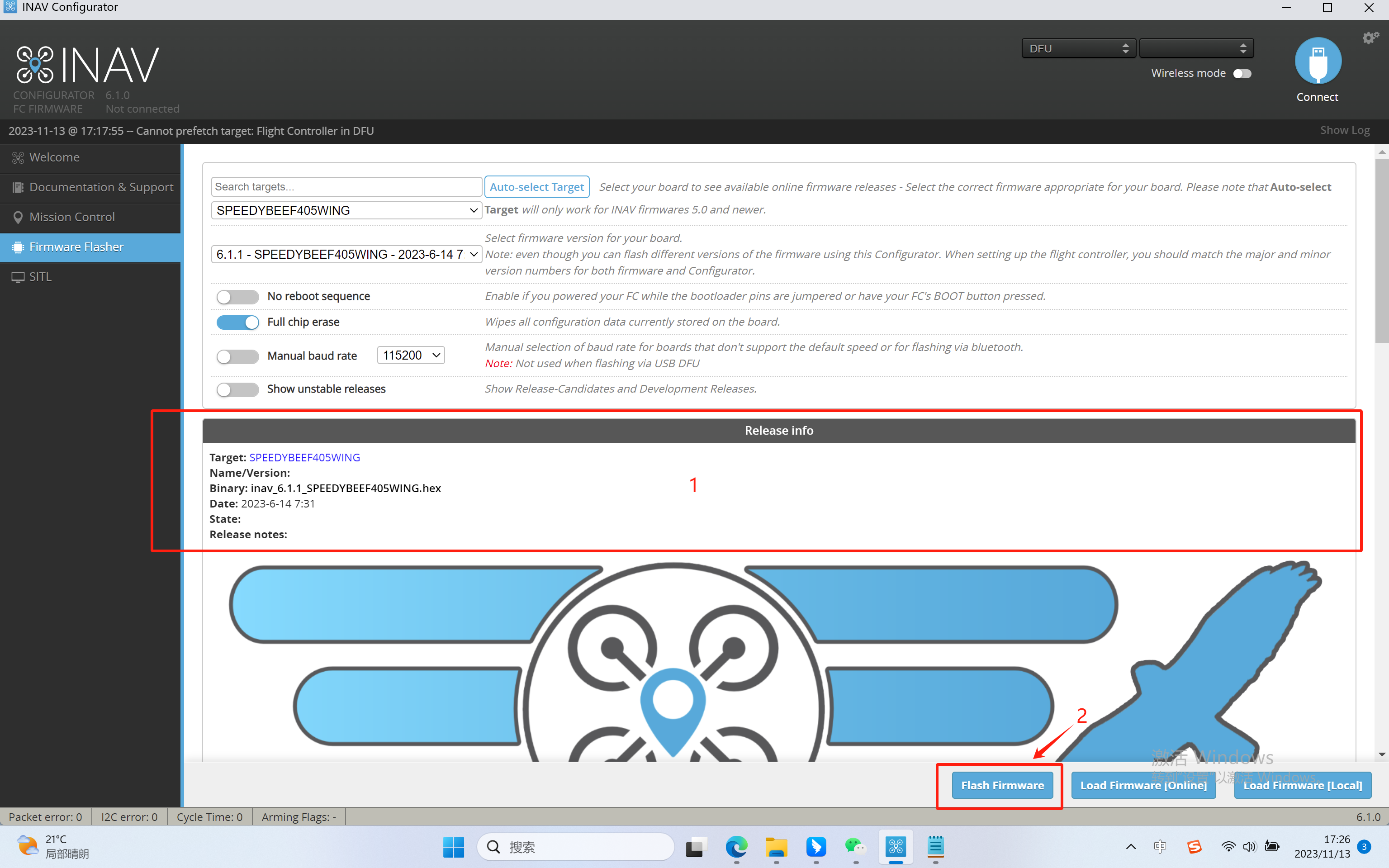Click the Release info header bar
Image resolution: width=1389 pixels, height=868 pixels.
[x=779, y=431]
